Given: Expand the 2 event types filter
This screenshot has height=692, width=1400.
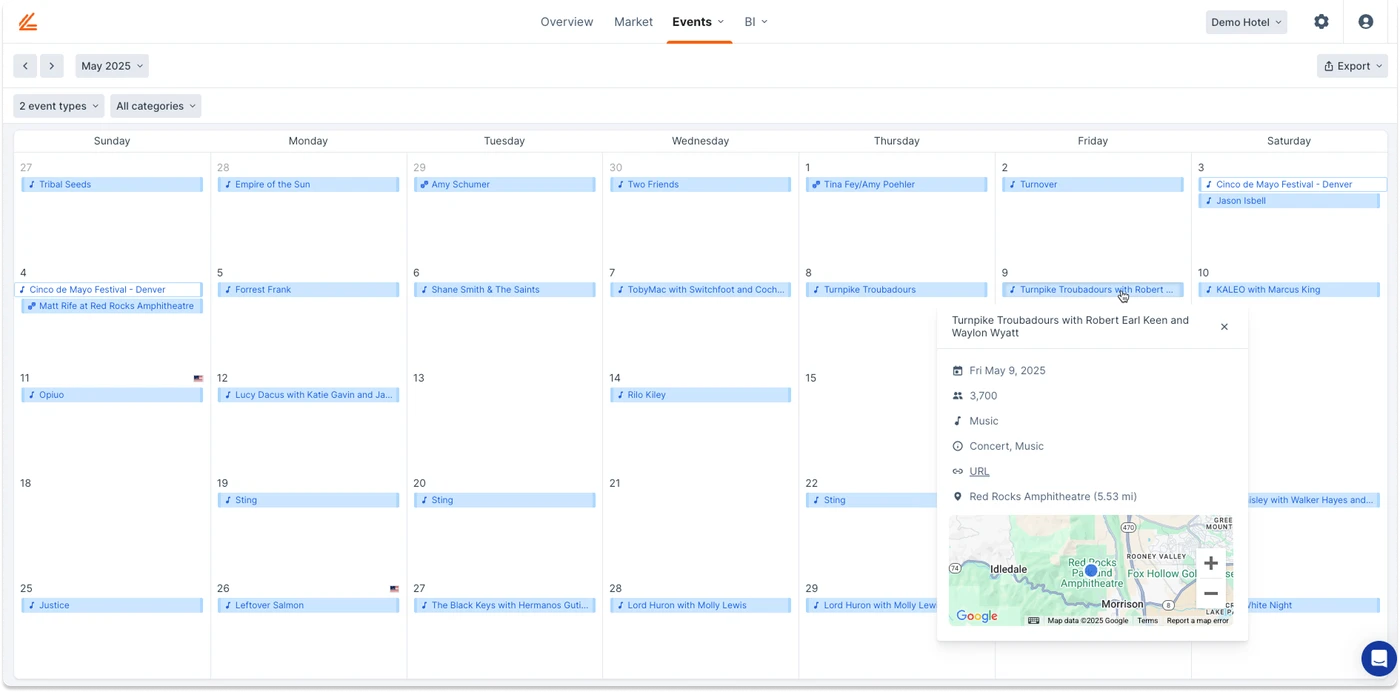Looking at the screenshot, I should tap(59, 106).
